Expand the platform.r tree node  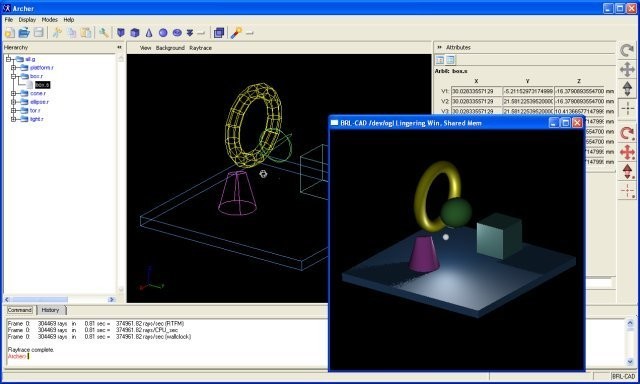13,68
